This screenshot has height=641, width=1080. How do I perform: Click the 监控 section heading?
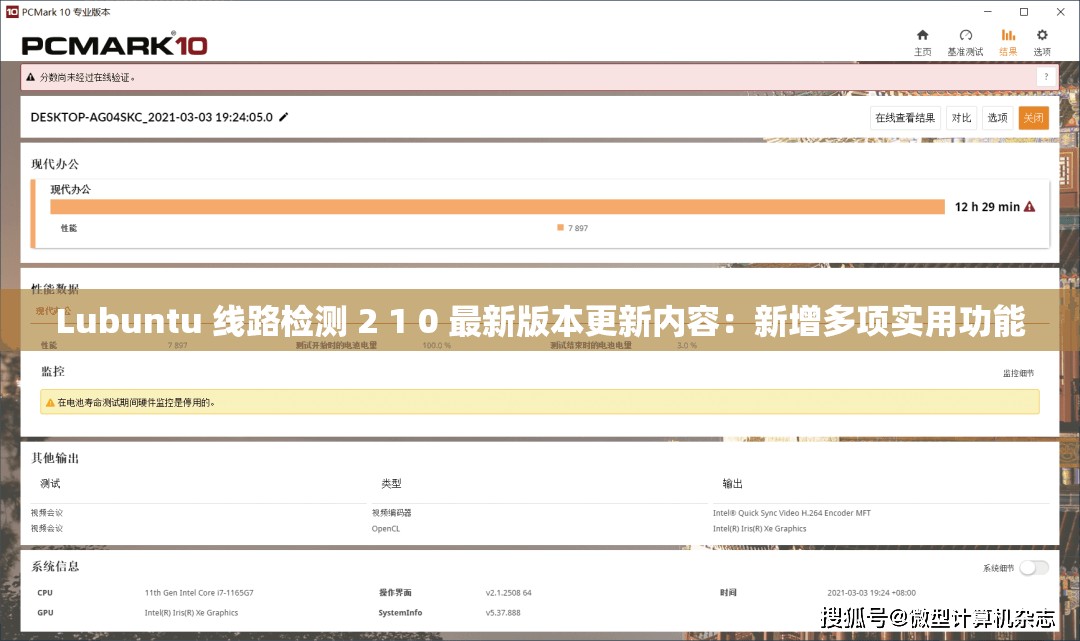[x=53, y=372]
